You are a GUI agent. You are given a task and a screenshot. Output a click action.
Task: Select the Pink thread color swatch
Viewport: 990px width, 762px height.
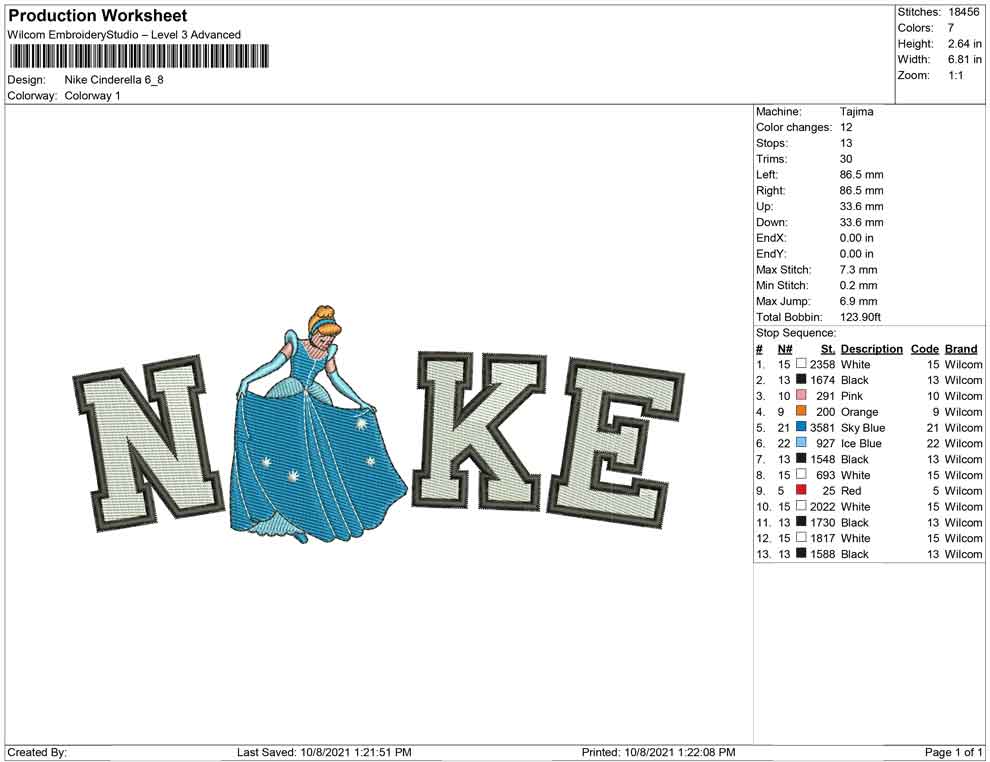(x=801, y=395)
